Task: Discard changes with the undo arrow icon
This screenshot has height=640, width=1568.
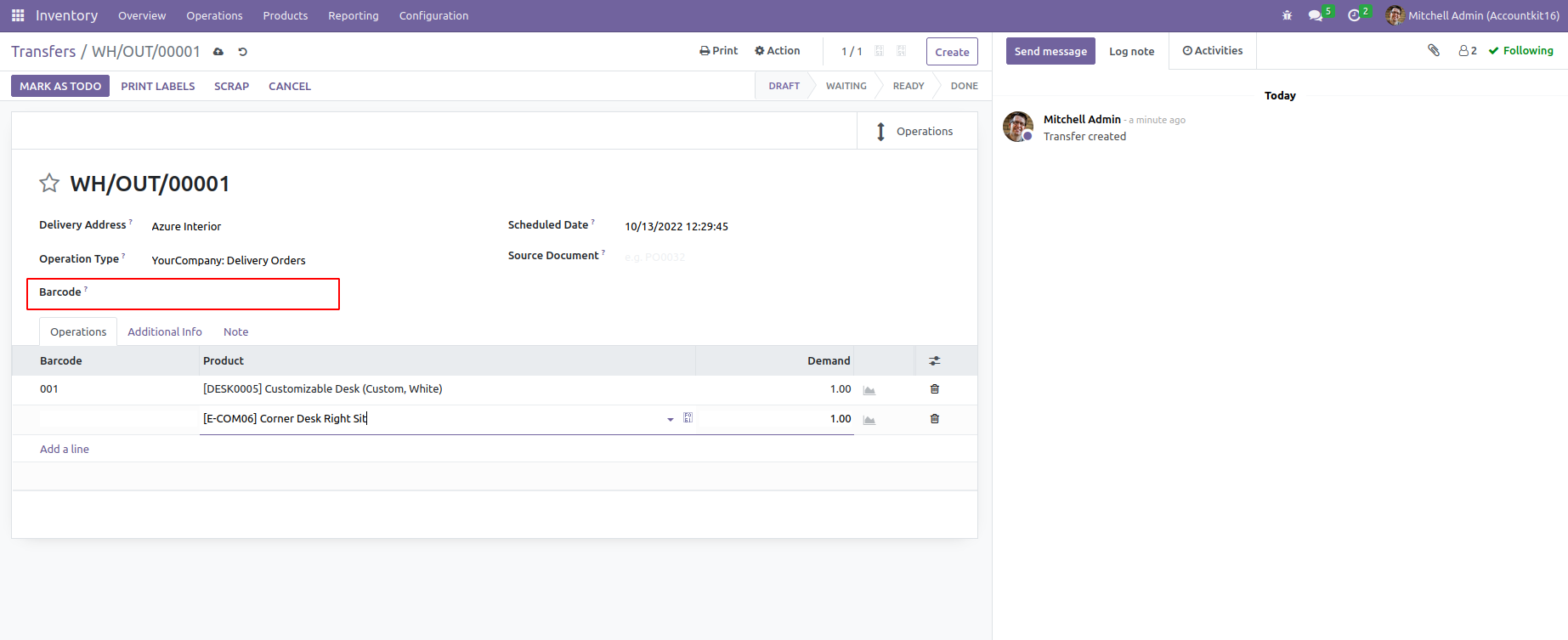Action: click(x=242, y=52)
